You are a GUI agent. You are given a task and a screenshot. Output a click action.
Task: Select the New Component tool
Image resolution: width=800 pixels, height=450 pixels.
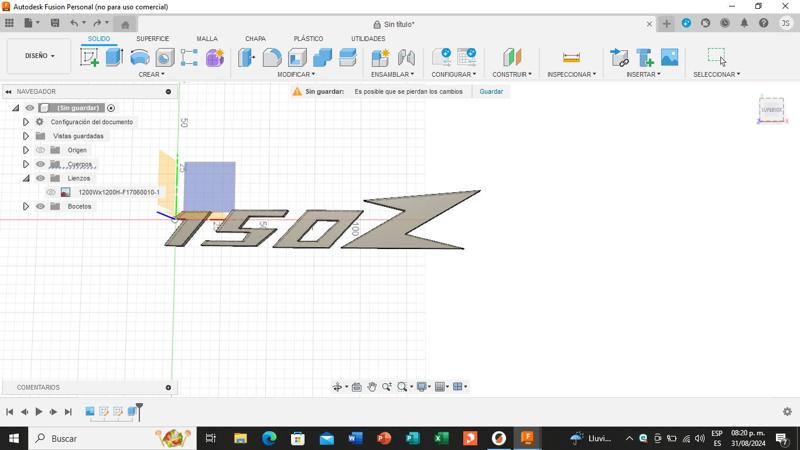380,57
